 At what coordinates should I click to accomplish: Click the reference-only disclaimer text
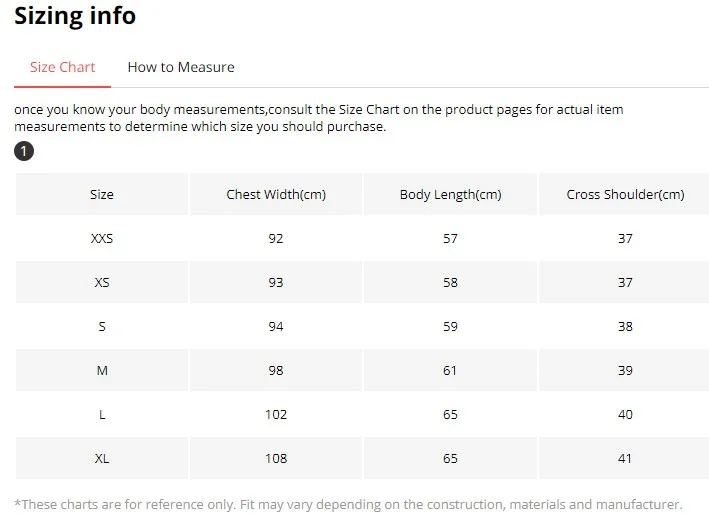pyautogui.click(x=348, y=504)
